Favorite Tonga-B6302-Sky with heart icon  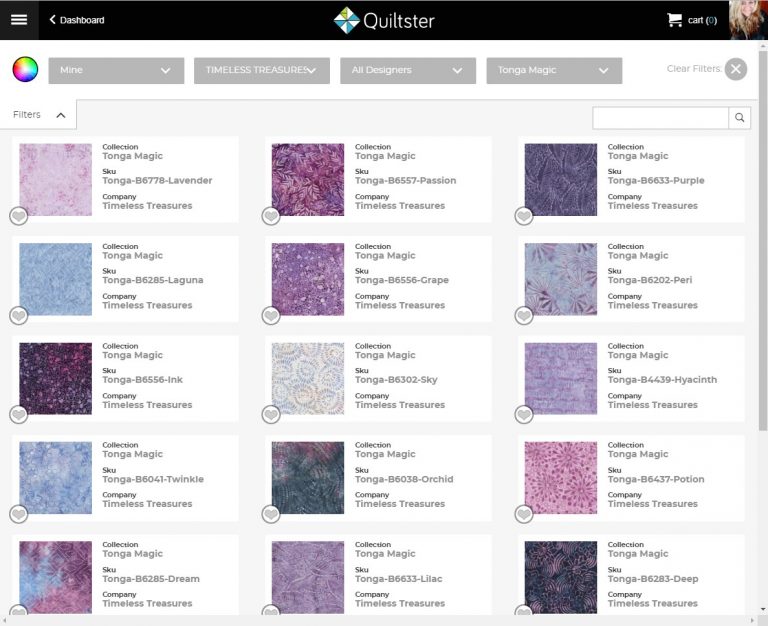click(271, 415)
